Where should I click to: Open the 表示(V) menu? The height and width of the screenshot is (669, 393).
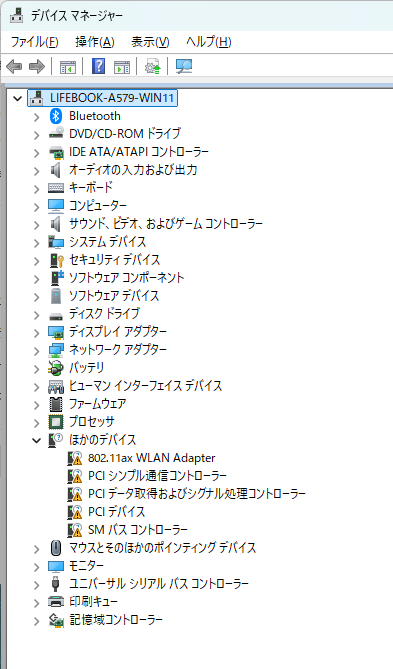(x=150, y=42)
